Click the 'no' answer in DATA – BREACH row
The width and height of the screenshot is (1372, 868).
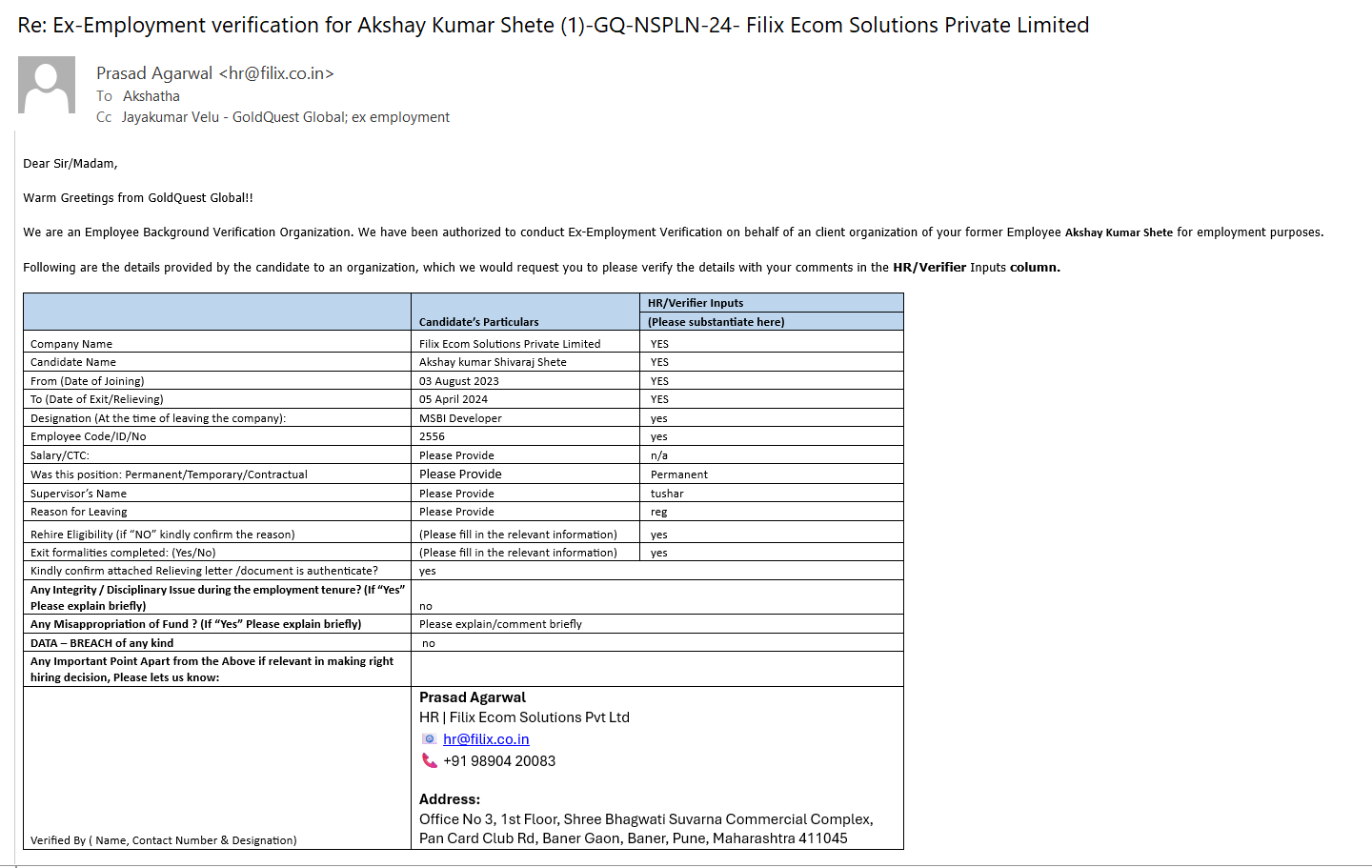[x=429, y=643]
